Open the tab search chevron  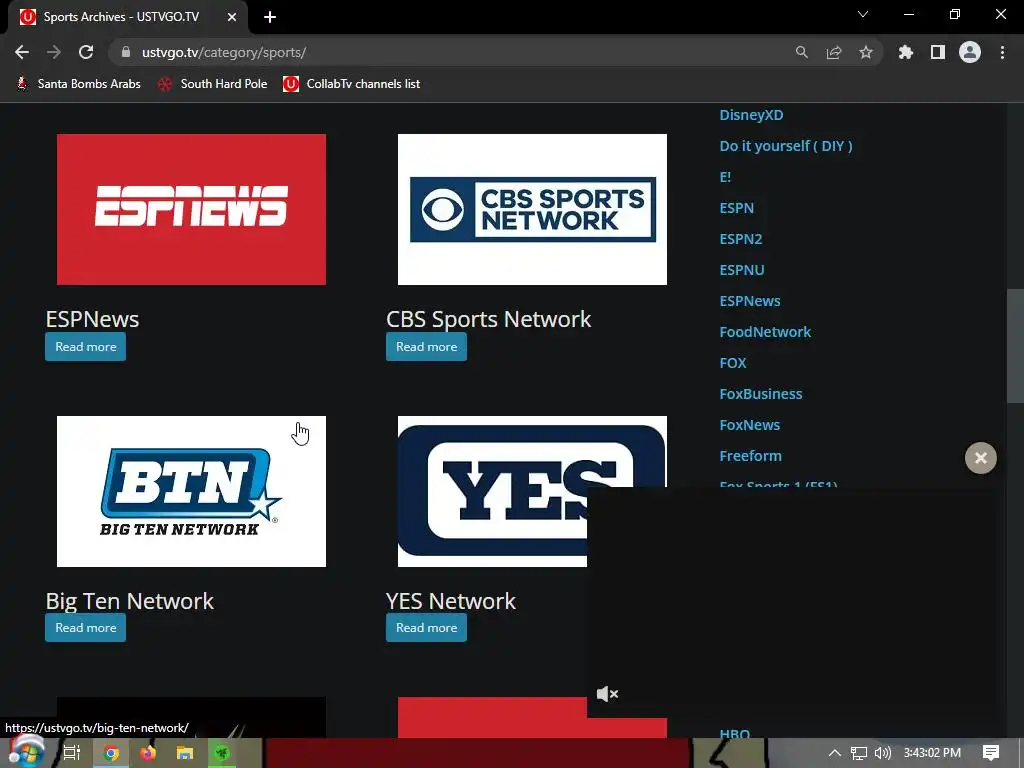click(863, 14)
